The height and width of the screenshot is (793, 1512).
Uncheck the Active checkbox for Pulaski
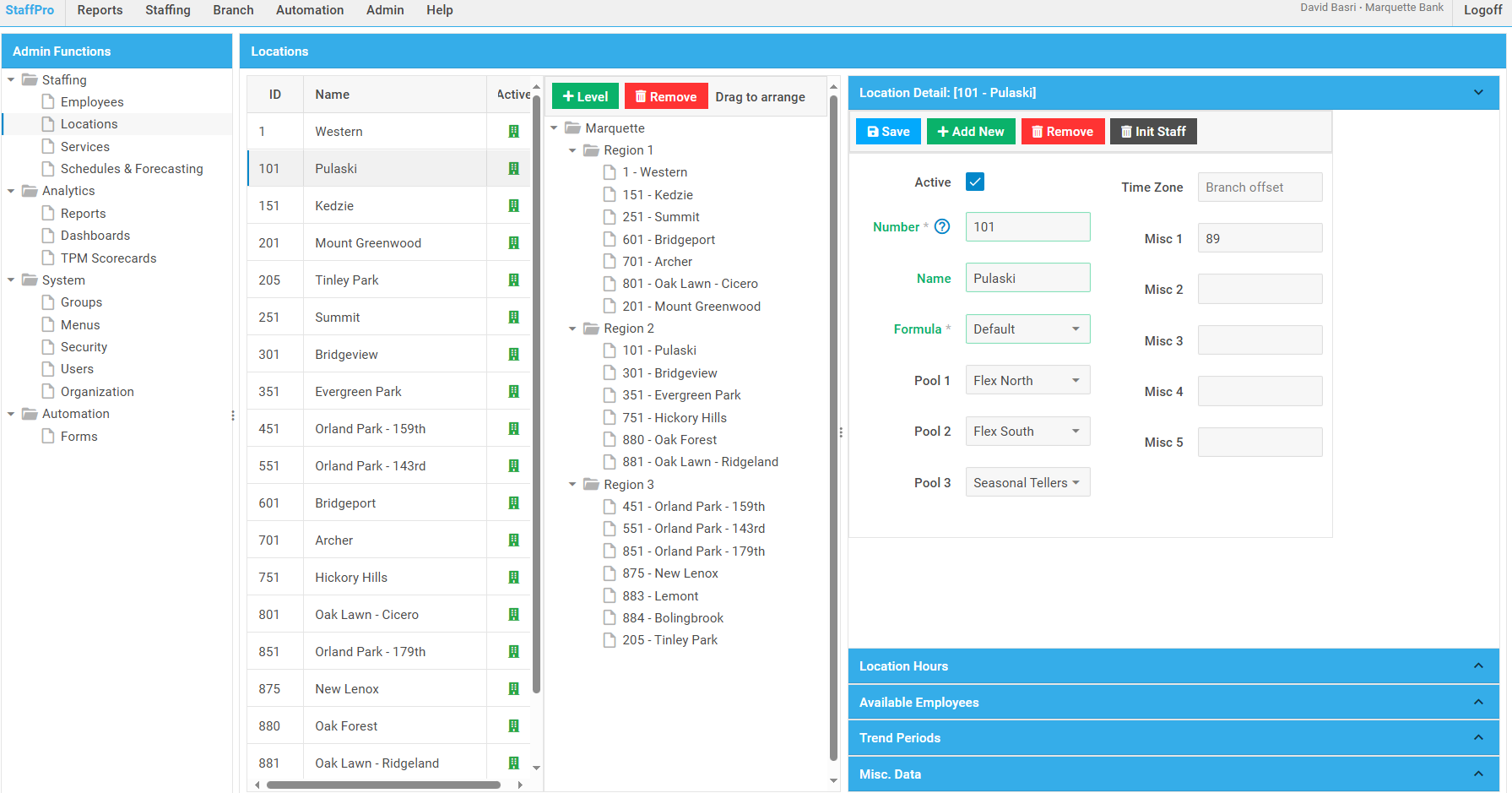(975, 182)
